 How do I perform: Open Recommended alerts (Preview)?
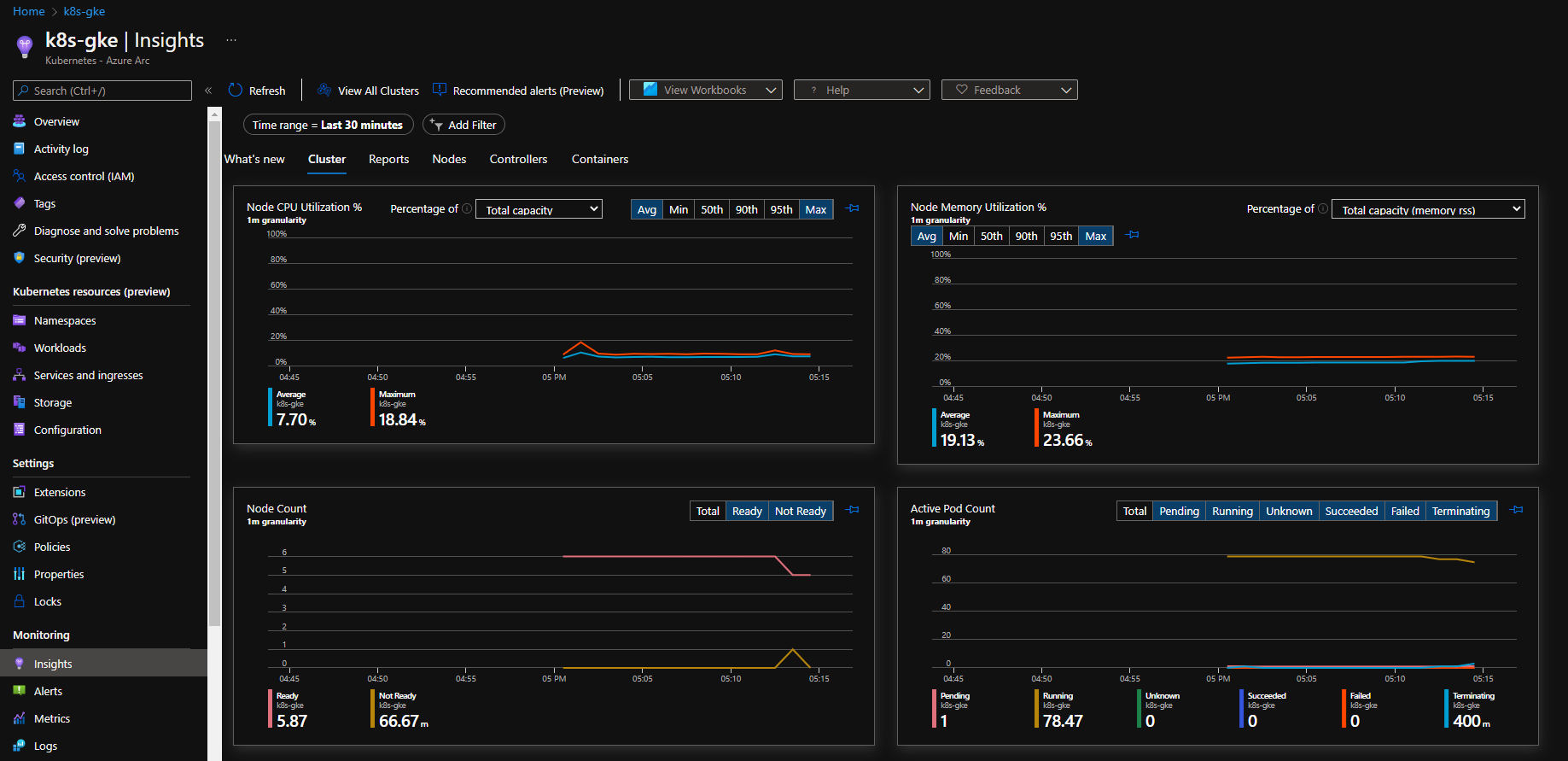point(518,91)
